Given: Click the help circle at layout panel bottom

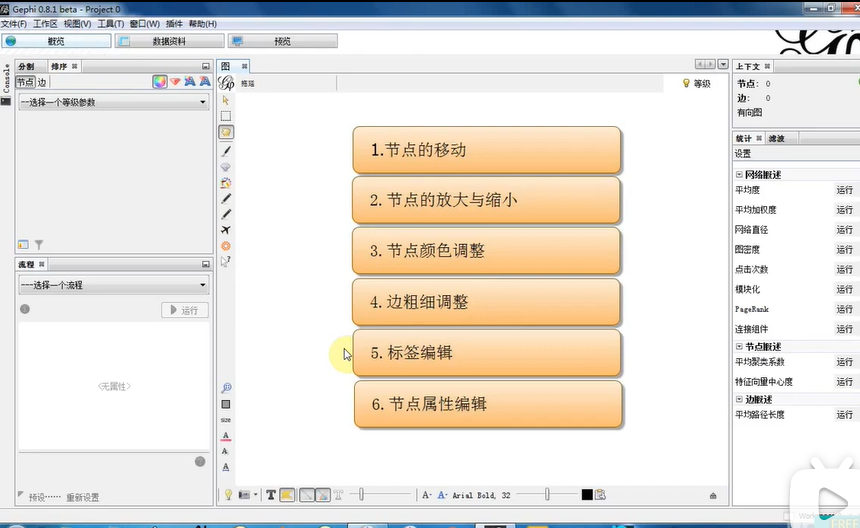Looking at the screenshot, I should click(200, 462).
